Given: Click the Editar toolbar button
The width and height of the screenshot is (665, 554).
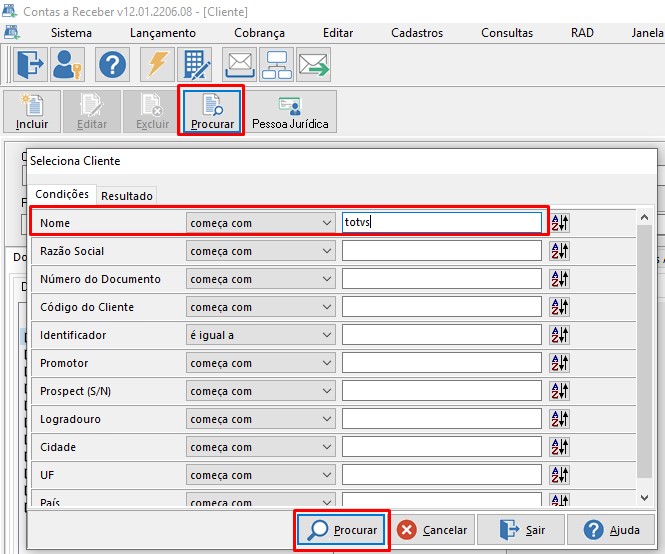Looking at the screenshot, I should 92,112.
